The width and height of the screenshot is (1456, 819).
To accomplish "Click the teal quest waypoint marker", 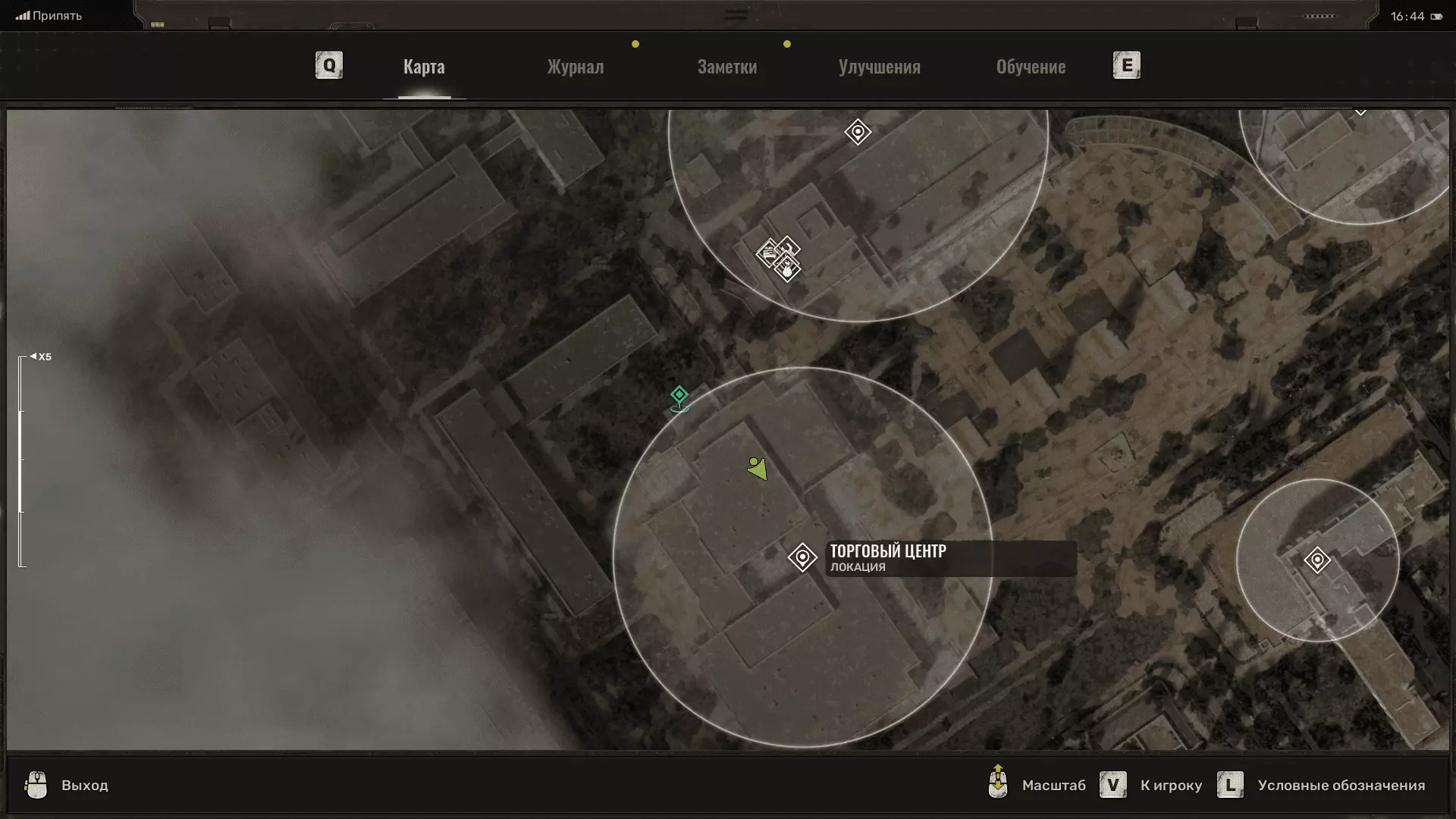I will [x=679, y=396].
